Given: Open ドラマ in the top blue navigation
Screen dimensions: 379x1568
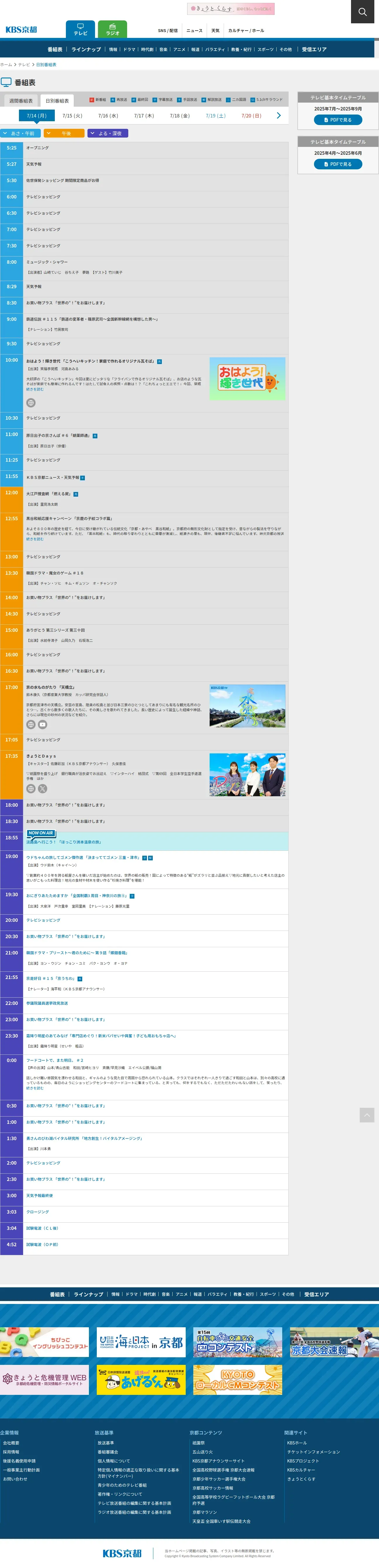Looking at the screenshot, I should click(129, 49).
